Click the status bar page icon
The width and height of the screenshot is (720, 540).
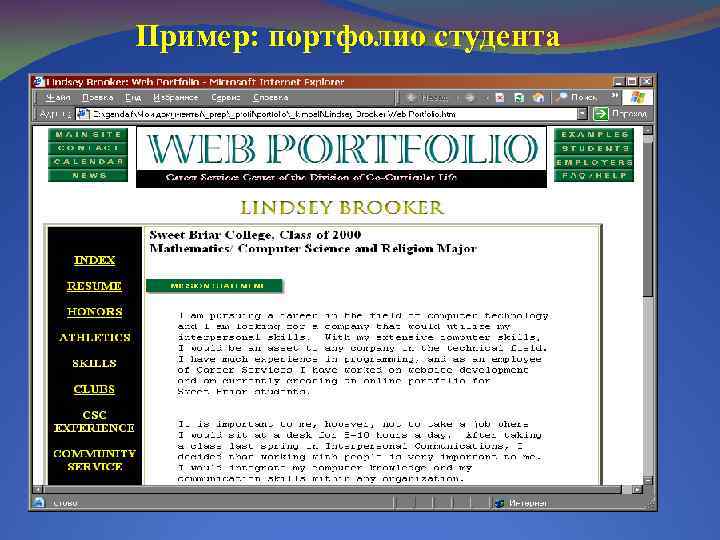click(39, 502)
